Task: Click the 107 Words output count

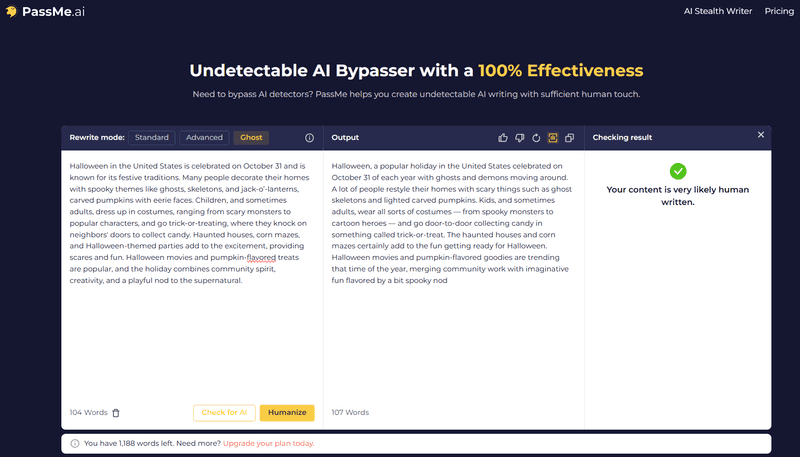Action: click(350, 412)
